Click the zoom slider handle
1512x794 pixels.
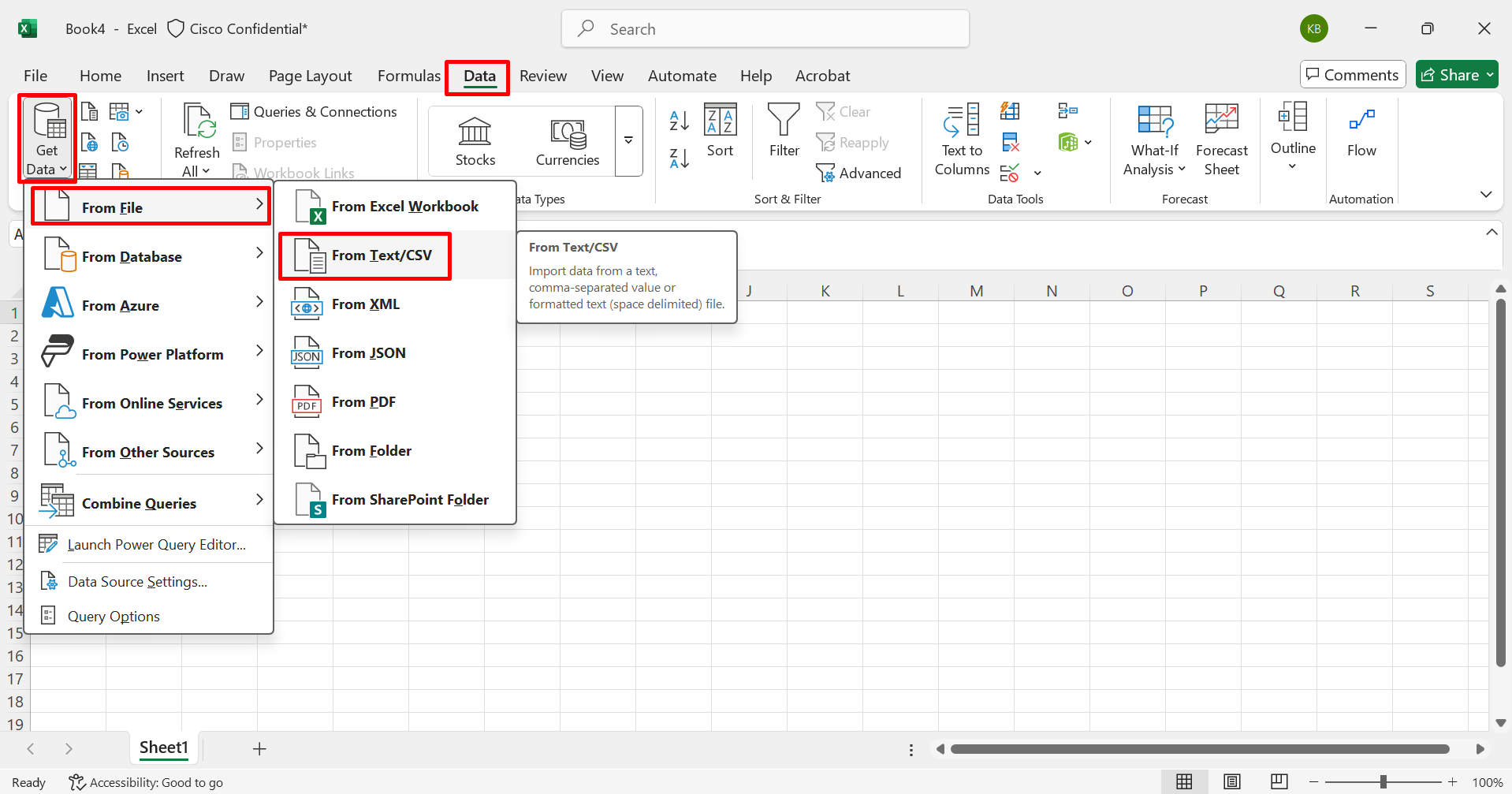1384,782
